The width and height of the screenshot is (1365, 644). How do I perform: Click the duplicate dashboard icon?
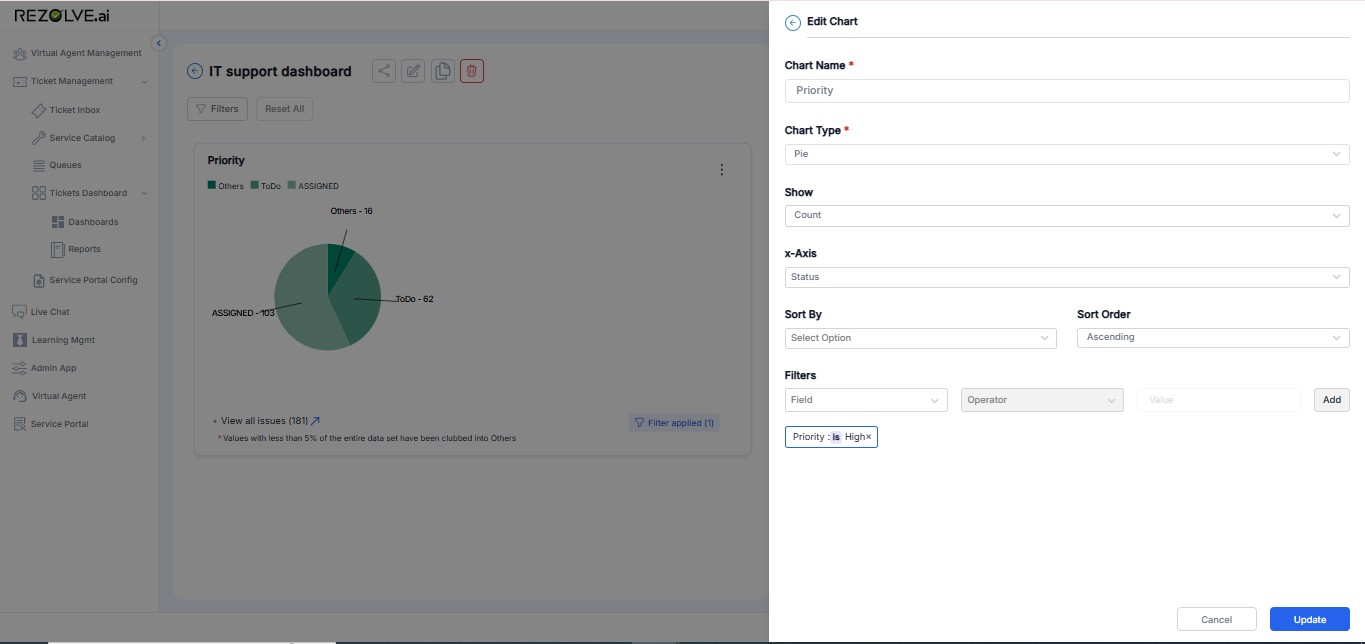pyautogui.click(x=443, y=71)
